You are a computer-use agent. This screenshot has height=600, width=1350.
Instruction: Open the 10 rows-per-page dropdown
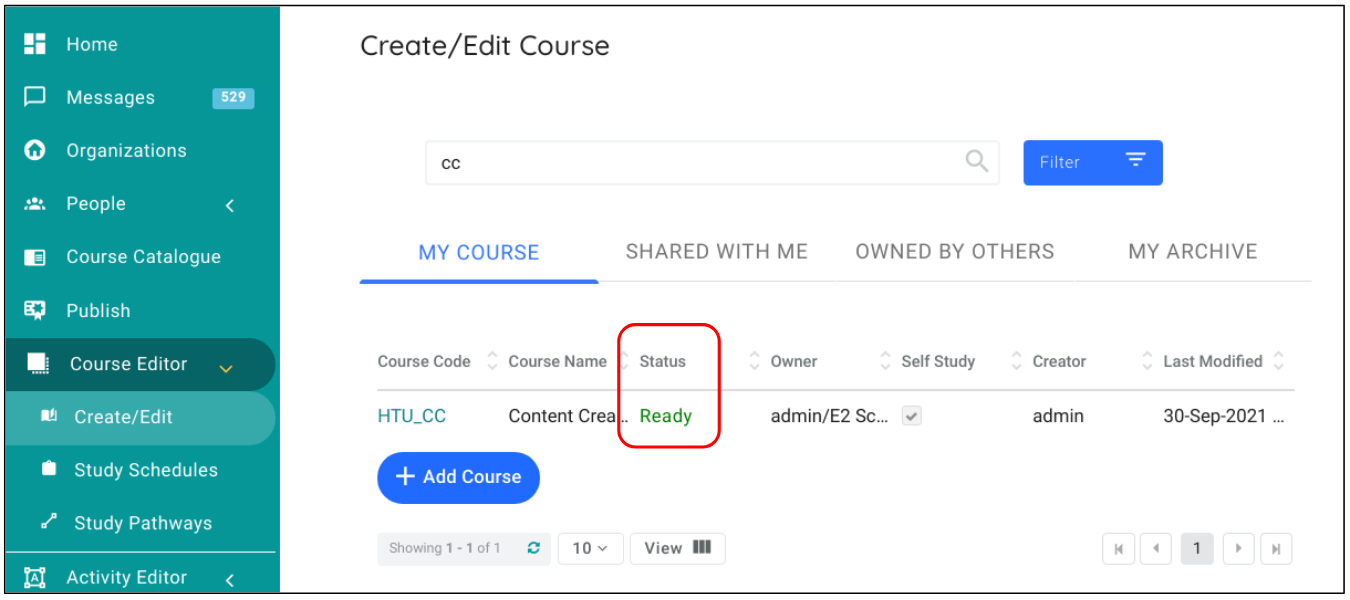[590, 548]
